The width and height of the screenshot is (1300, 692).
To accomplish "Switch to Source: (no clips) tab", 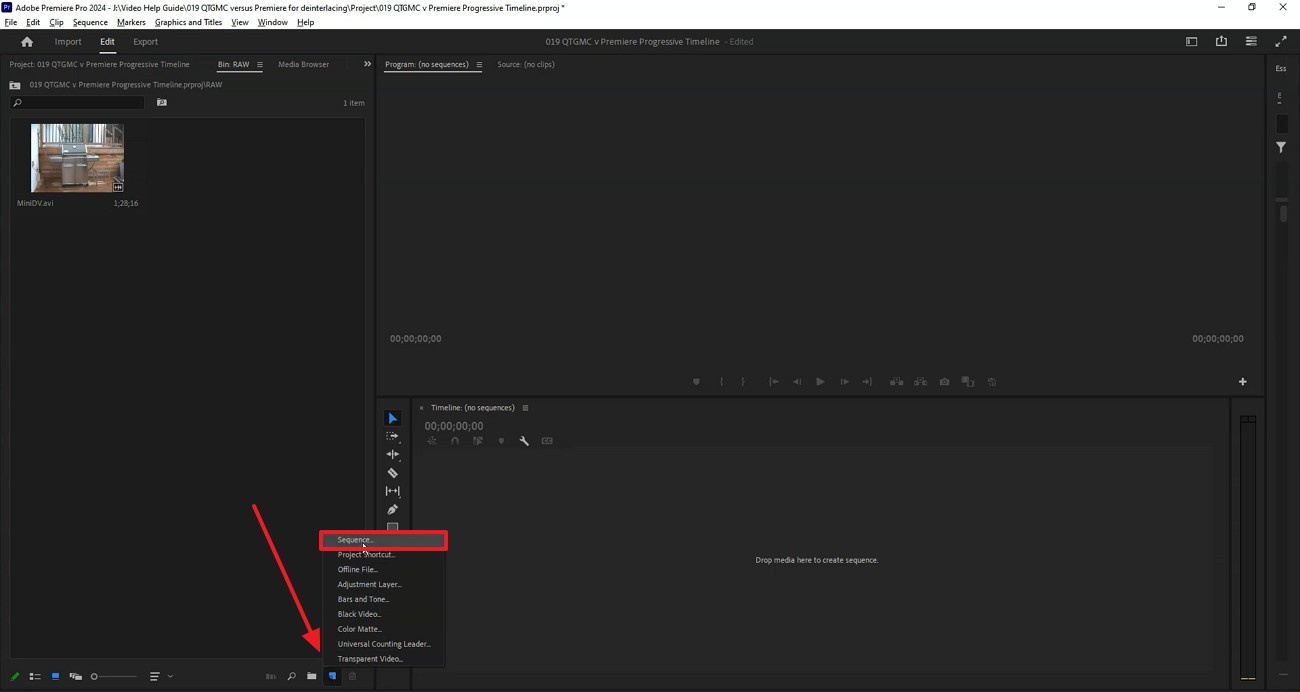I will tap(526, 64).
